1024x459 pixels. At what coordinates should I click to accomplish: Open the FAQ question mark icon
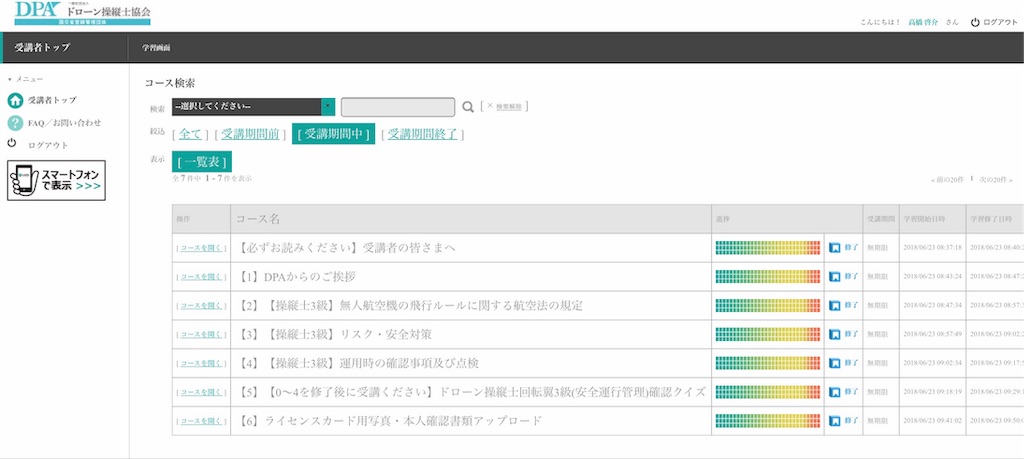(16, 123)
